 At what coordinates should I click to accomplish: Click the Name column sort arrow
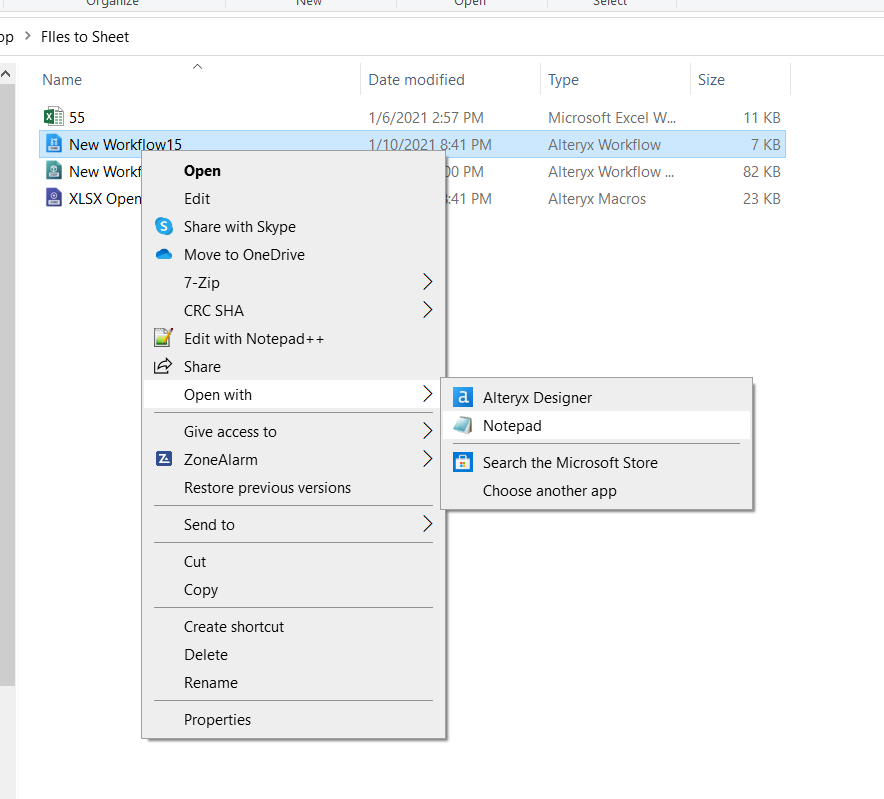tap(197, 66)
